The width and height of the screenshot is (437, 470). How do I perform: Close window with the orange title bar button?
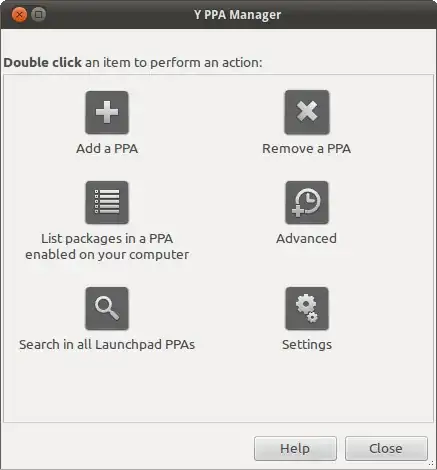[19, 15]
